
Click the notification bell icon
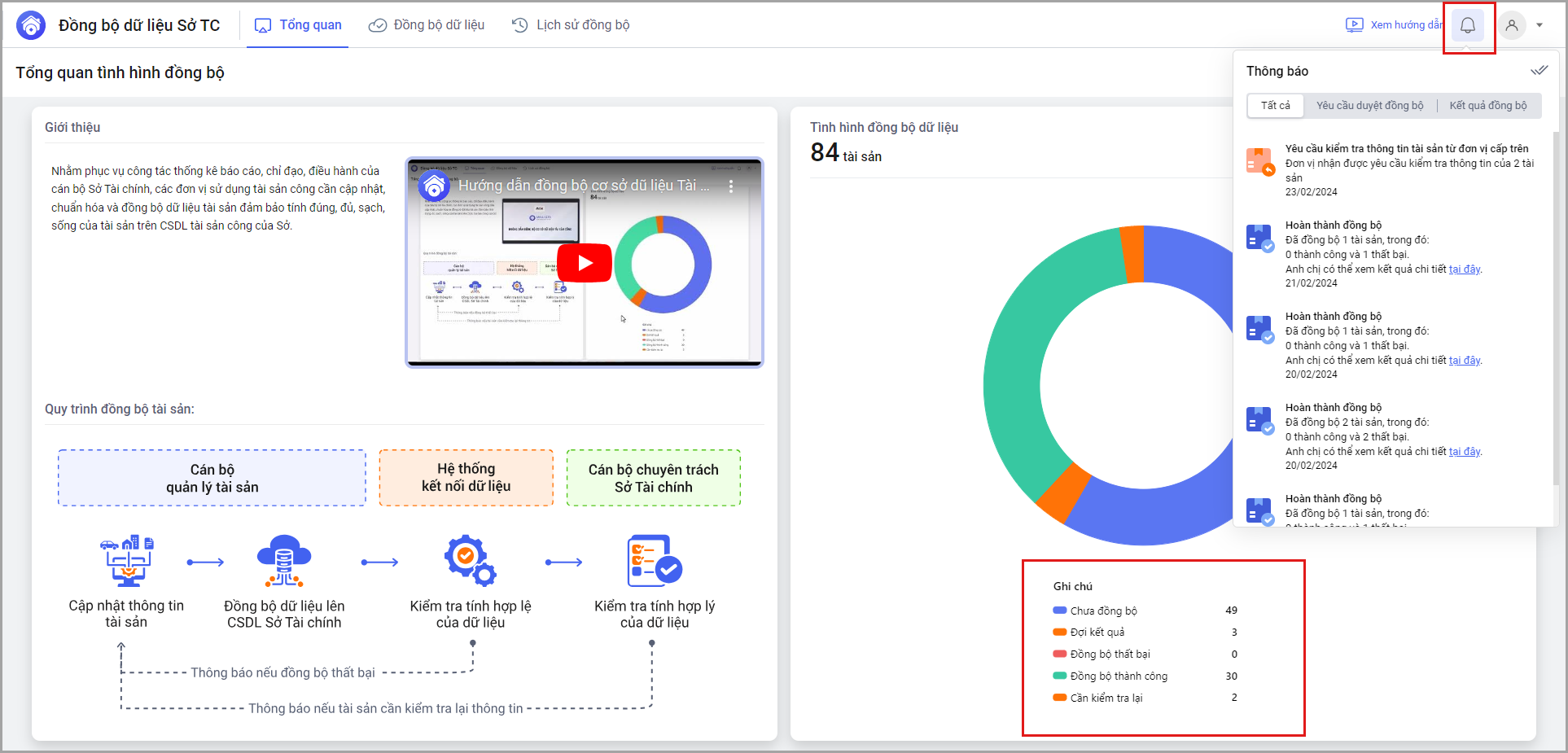[1467, 25]
